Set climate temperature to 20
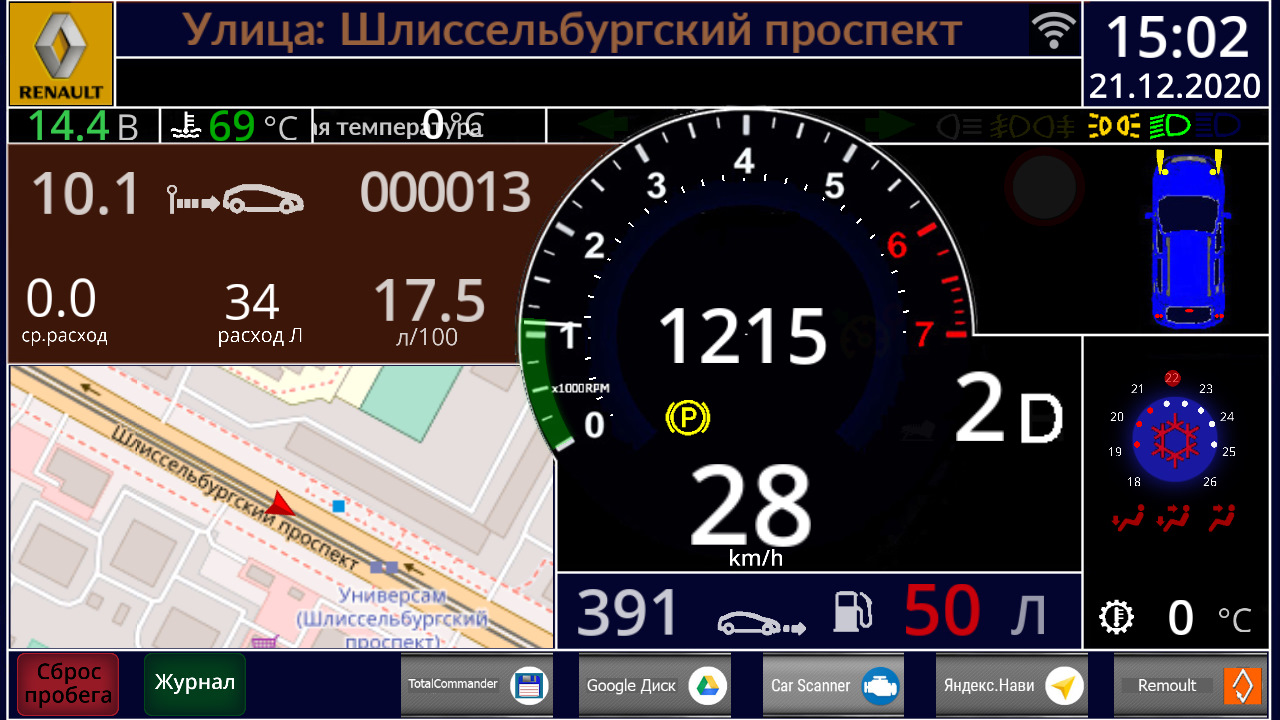Screen dimensions: 1280x720 coord(1117,416)
